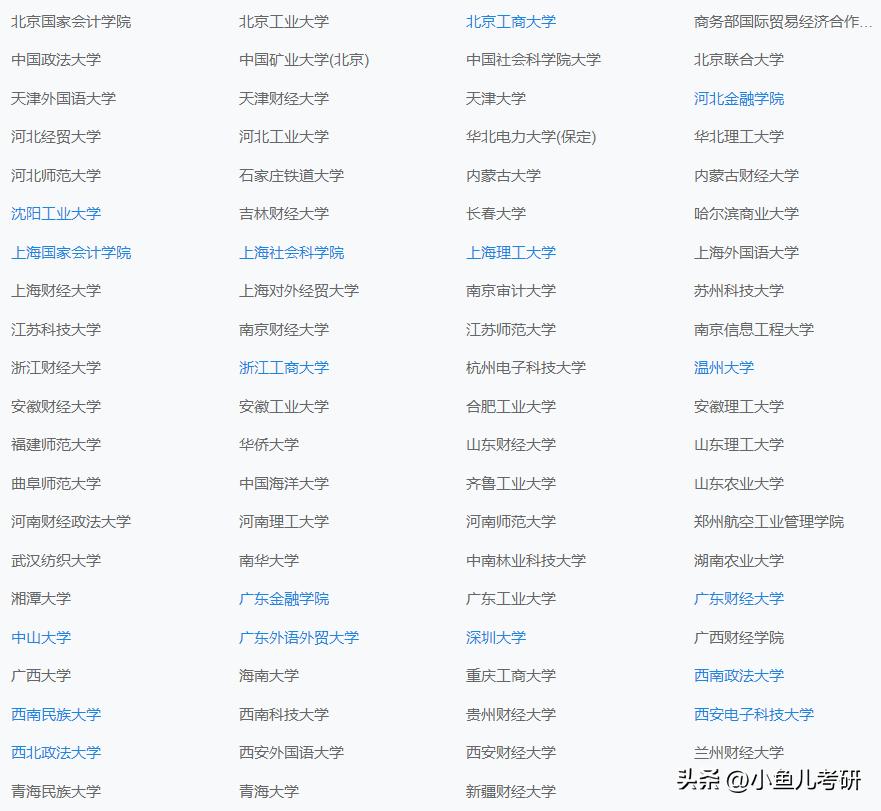Screen dimensions: 881x811
Task: Click 内蒙古财经大学 entry
Action: [746, 176]
